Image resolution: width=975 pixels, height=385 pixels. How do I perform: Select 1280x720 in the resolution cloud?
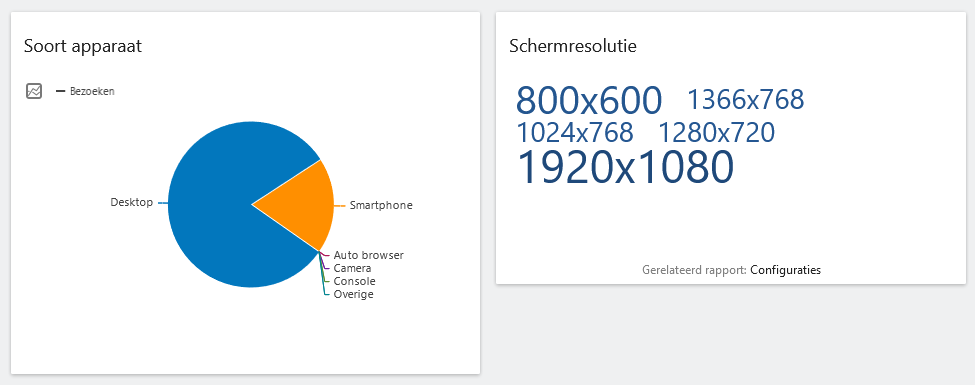pyautogui.click(x=716, y=132)
